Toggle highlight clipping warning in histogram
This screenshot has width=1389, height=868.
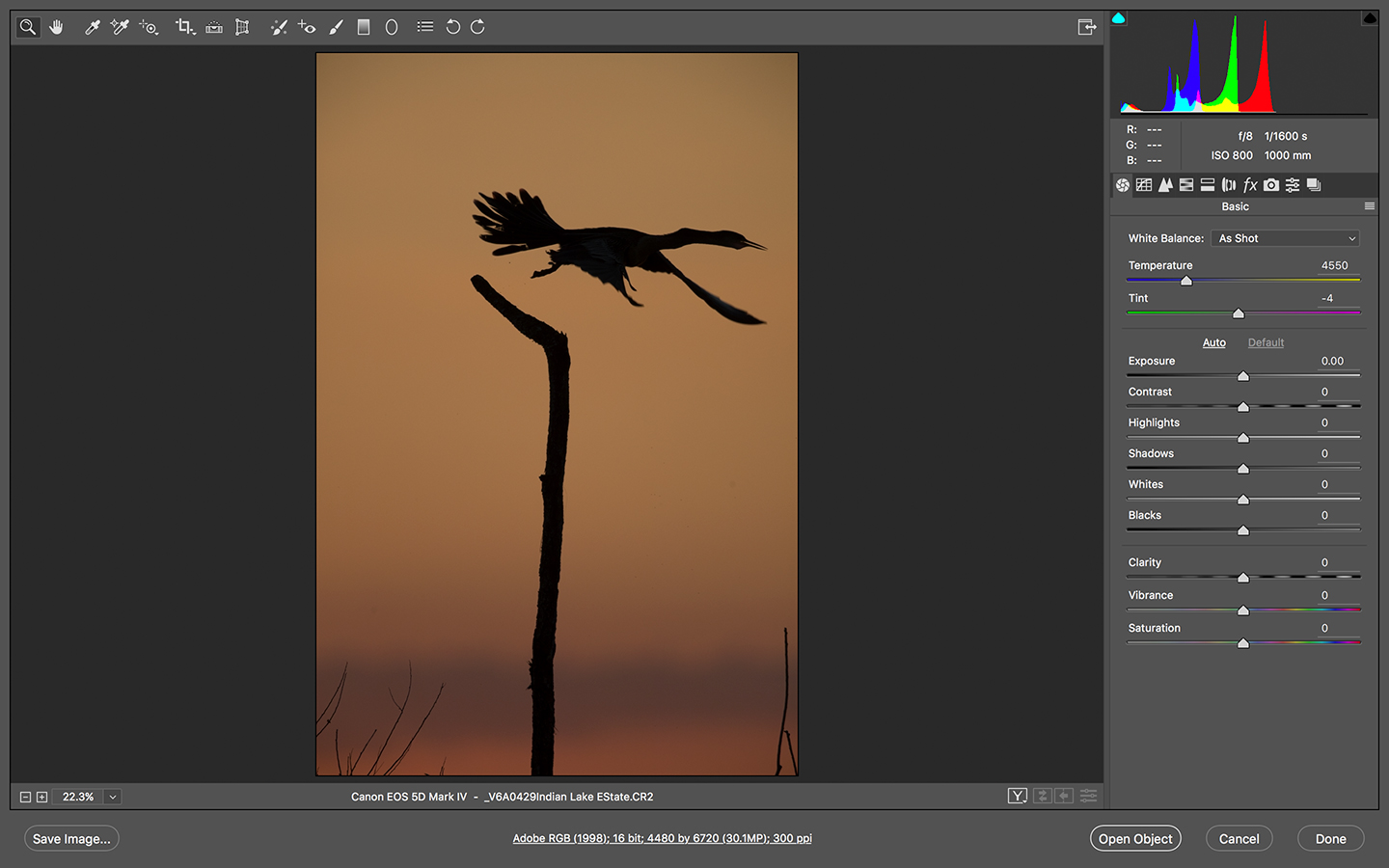tap(1370, 18)
